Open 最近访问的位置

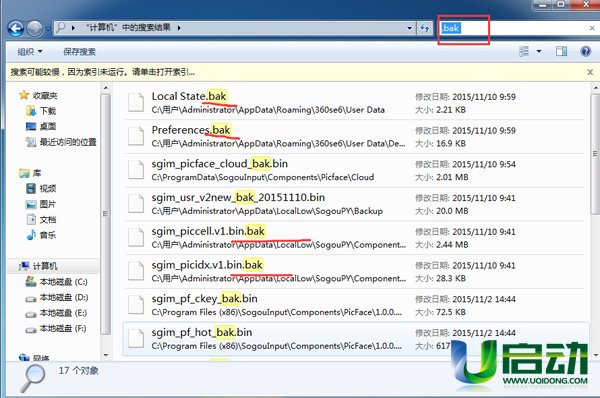pyautogui.click(x=61, y=142)
